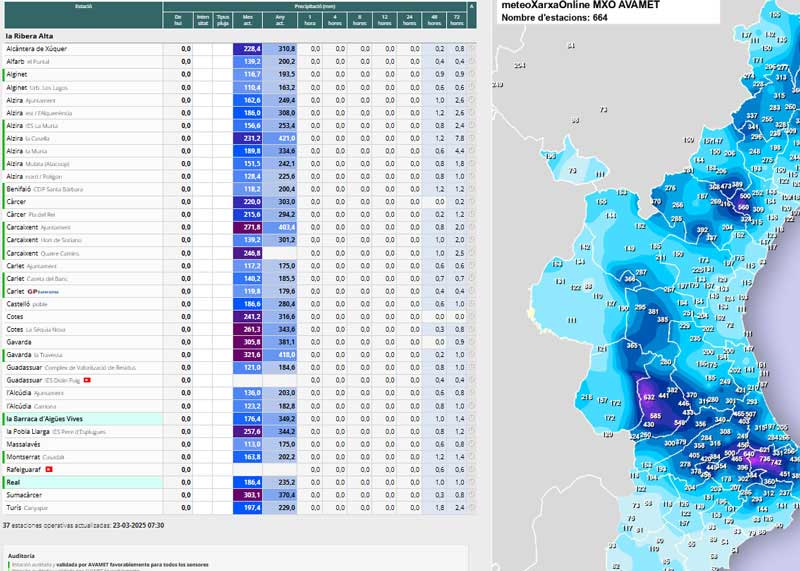Sort by the '1 hora' column header
Viewport: 800px width, 571px height.
point(310,20)
